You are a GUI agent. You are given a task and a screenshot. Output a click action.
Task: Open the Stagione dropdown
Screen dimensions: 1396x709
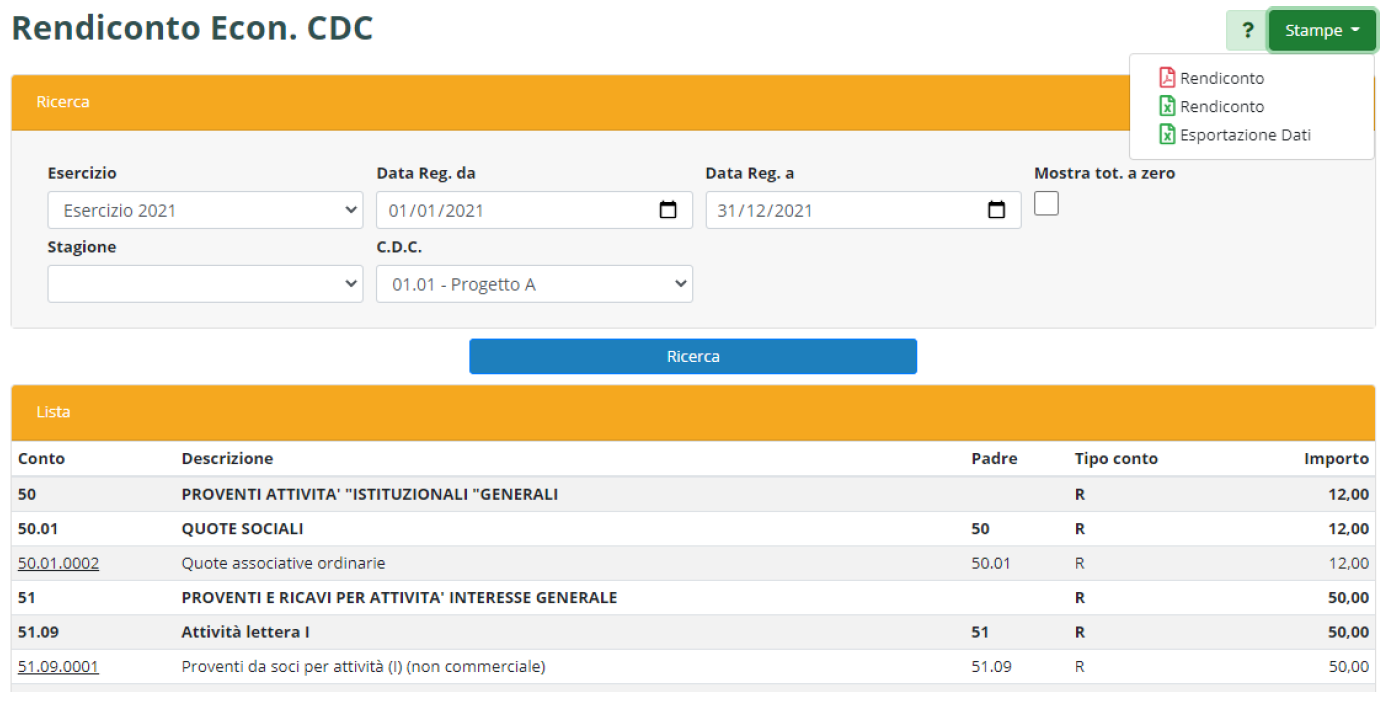click(x=205, y=284)
